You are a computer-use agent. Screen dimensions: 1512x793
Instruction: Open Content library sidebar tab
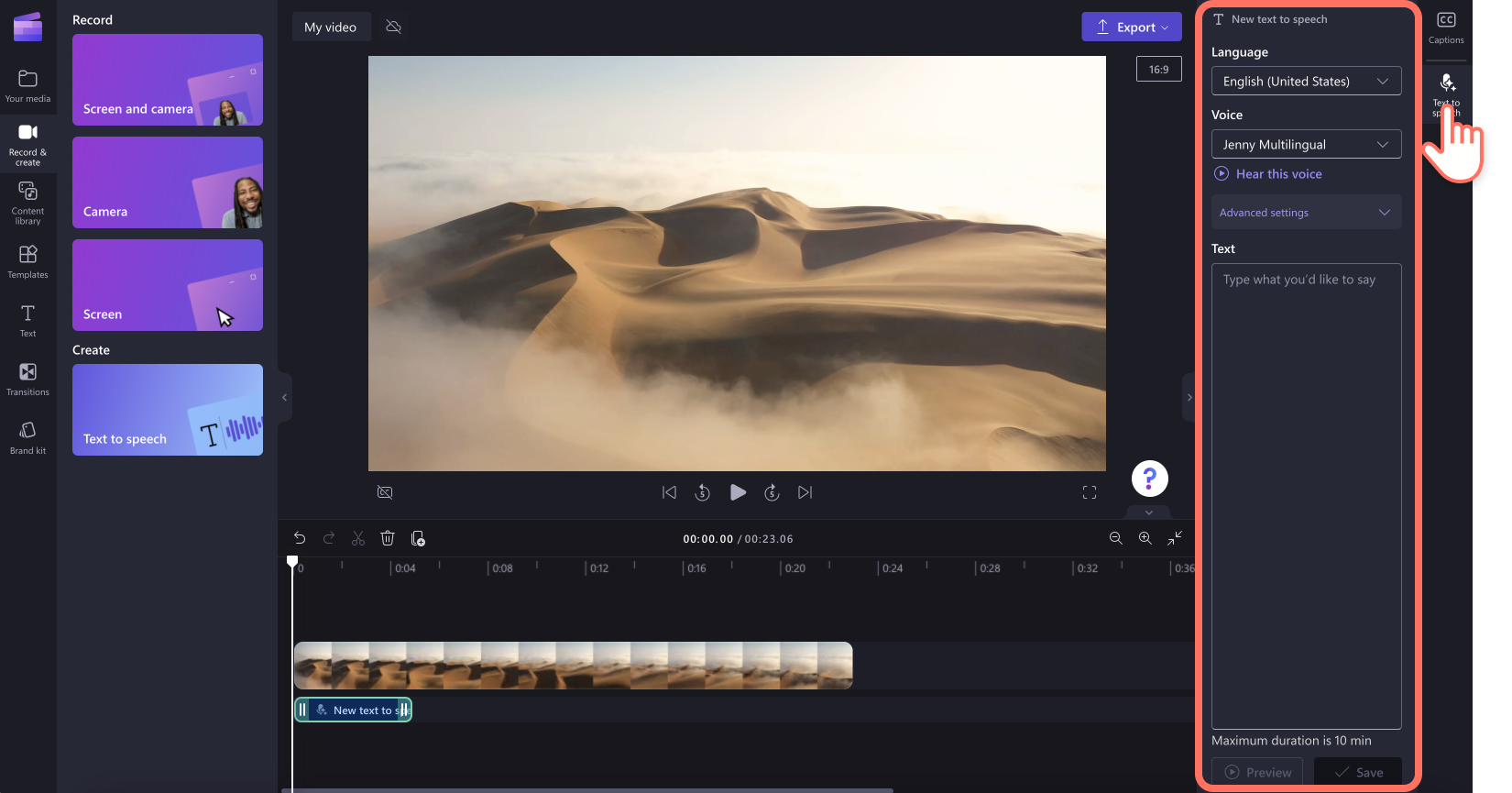click(27, 203)
